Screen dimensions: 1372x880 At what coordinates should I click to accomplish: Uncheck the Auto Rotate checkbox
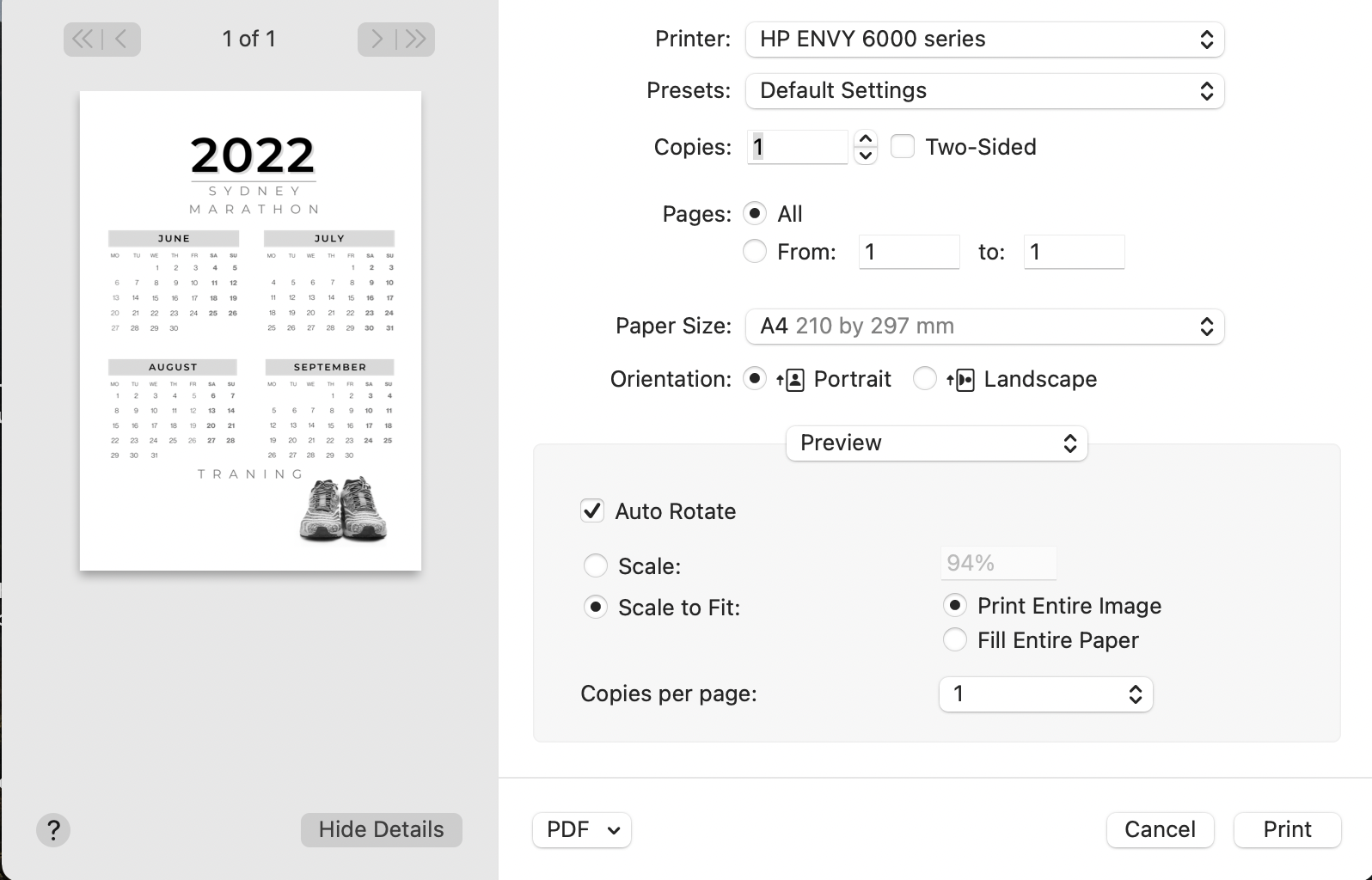pos(592,511)
